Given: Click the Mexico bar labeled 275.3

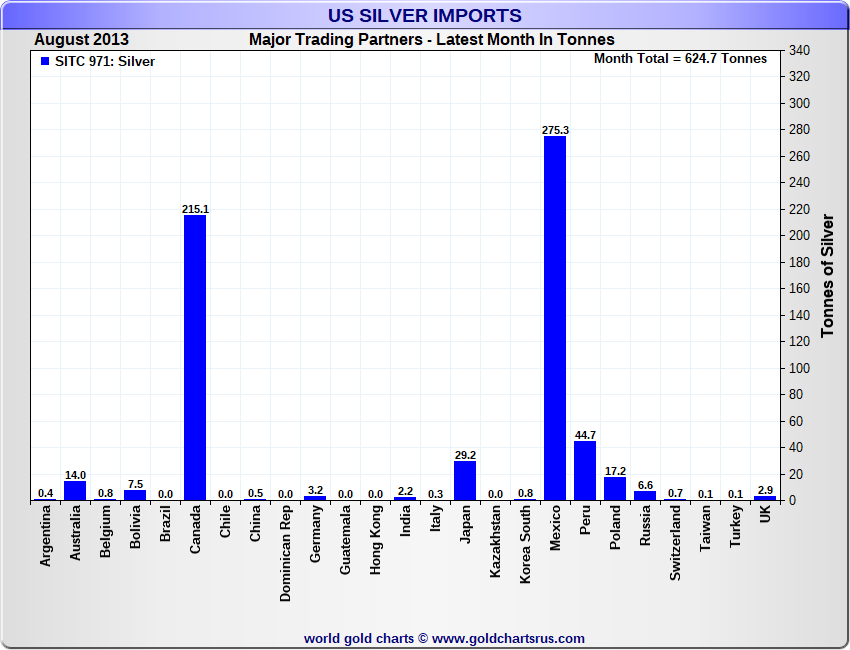Looking at the screenshot, I should [x=555, y=318].
